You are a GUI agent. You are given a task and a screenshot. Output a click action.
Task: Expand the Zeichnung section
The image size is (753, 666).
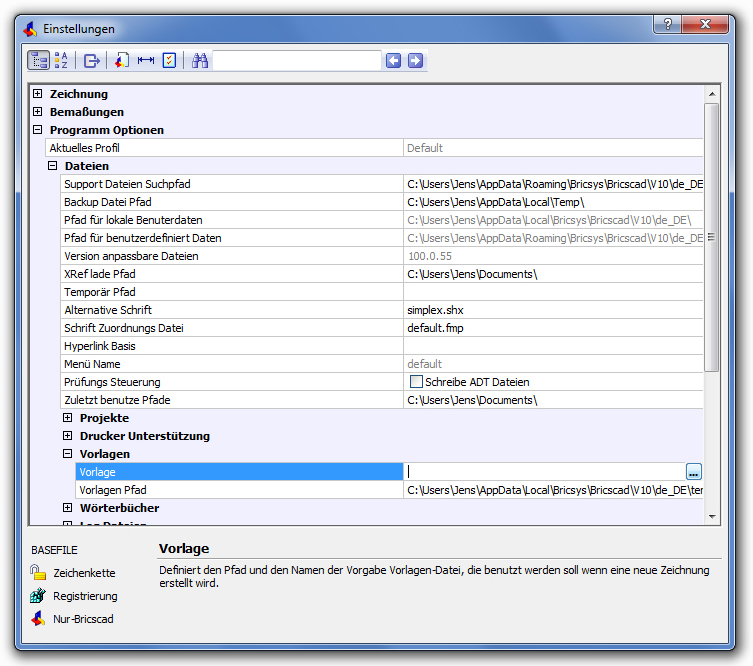click(38, 94)
